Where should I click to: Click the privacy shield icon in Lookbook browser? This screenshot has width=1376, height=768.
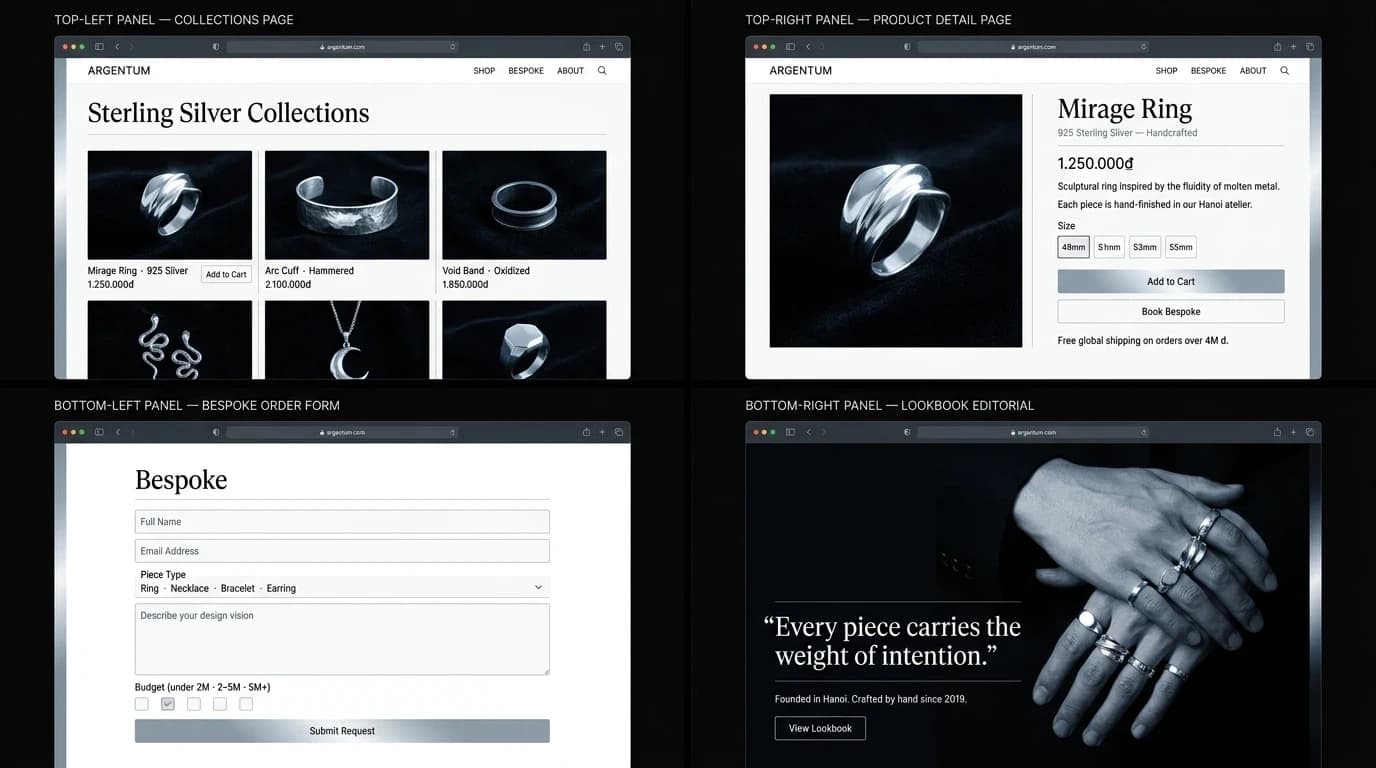(907, 432)
